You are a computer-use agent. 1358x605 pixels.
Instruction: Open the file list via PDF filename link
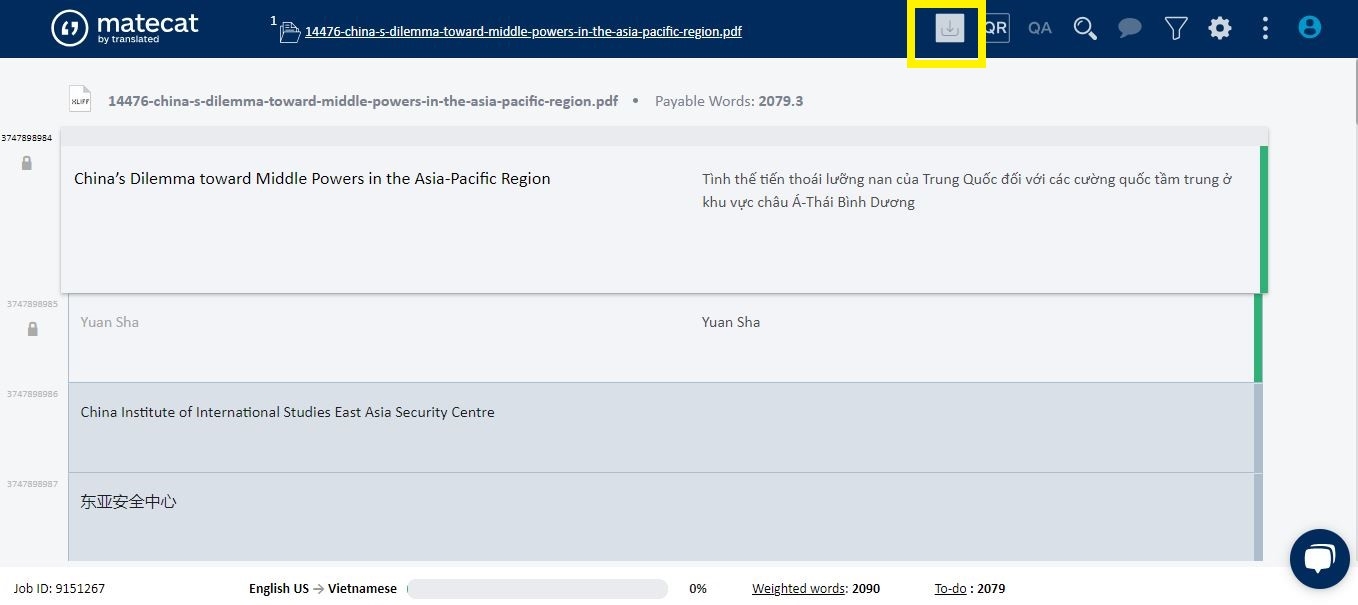coord(523,31)
